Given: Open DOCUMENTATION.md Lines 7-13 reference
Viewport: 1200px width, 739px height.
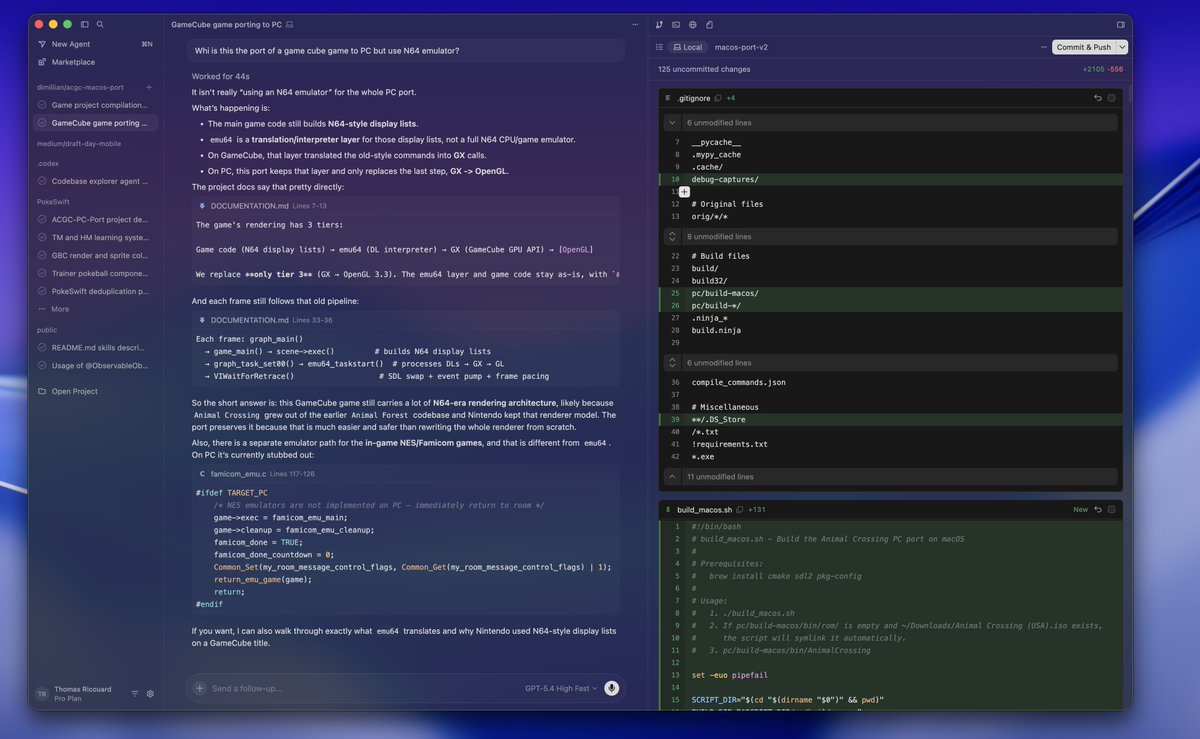Looking at the screenshot, I should [263, 205].
